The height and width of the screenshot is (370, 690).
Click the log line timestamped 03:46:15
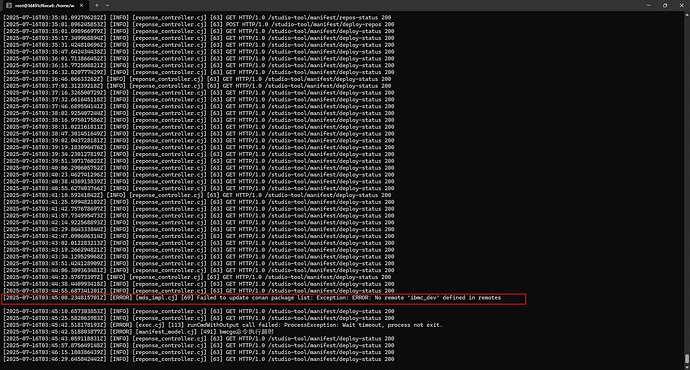(198, 352)
